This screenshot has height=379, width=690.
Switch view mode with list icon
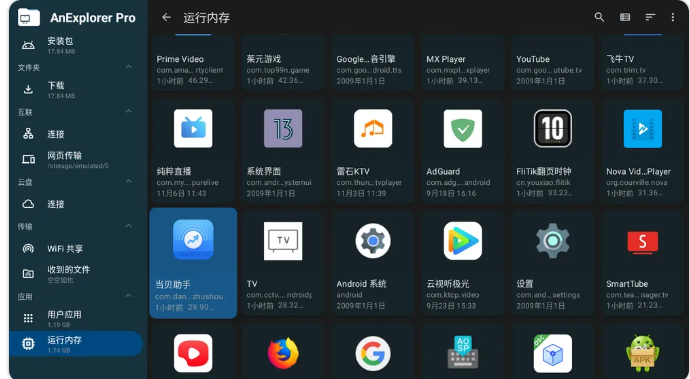tap(625, 17)
